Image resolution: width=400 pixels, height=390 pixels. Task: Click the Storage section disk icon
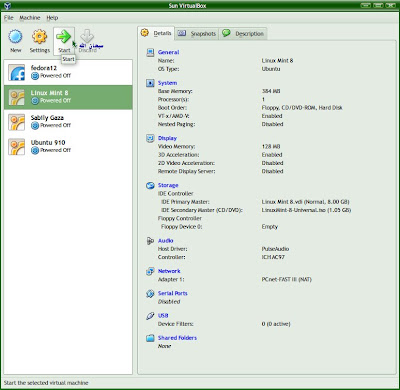pyautogui.click(x=150, y=185)
